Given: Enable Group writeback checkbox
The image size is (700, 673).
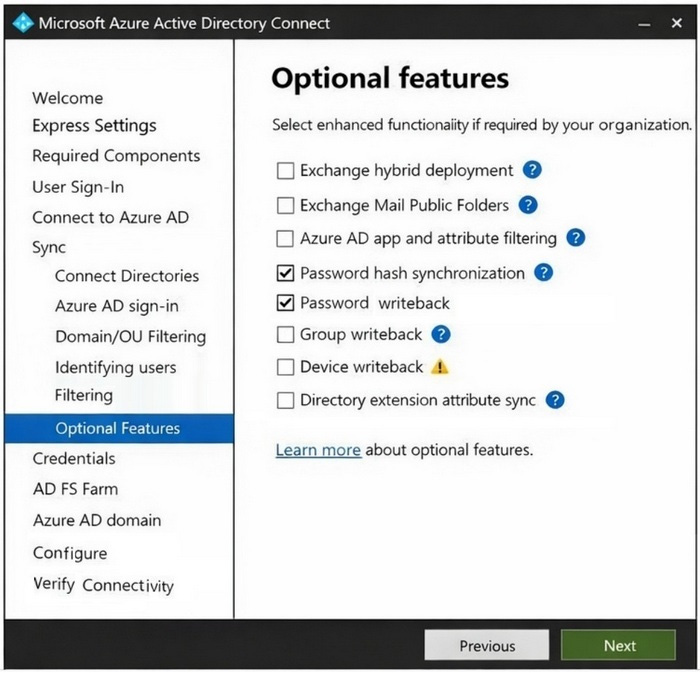Looking at the screenshot, I should pyautogui.click(x=285, y=334).
